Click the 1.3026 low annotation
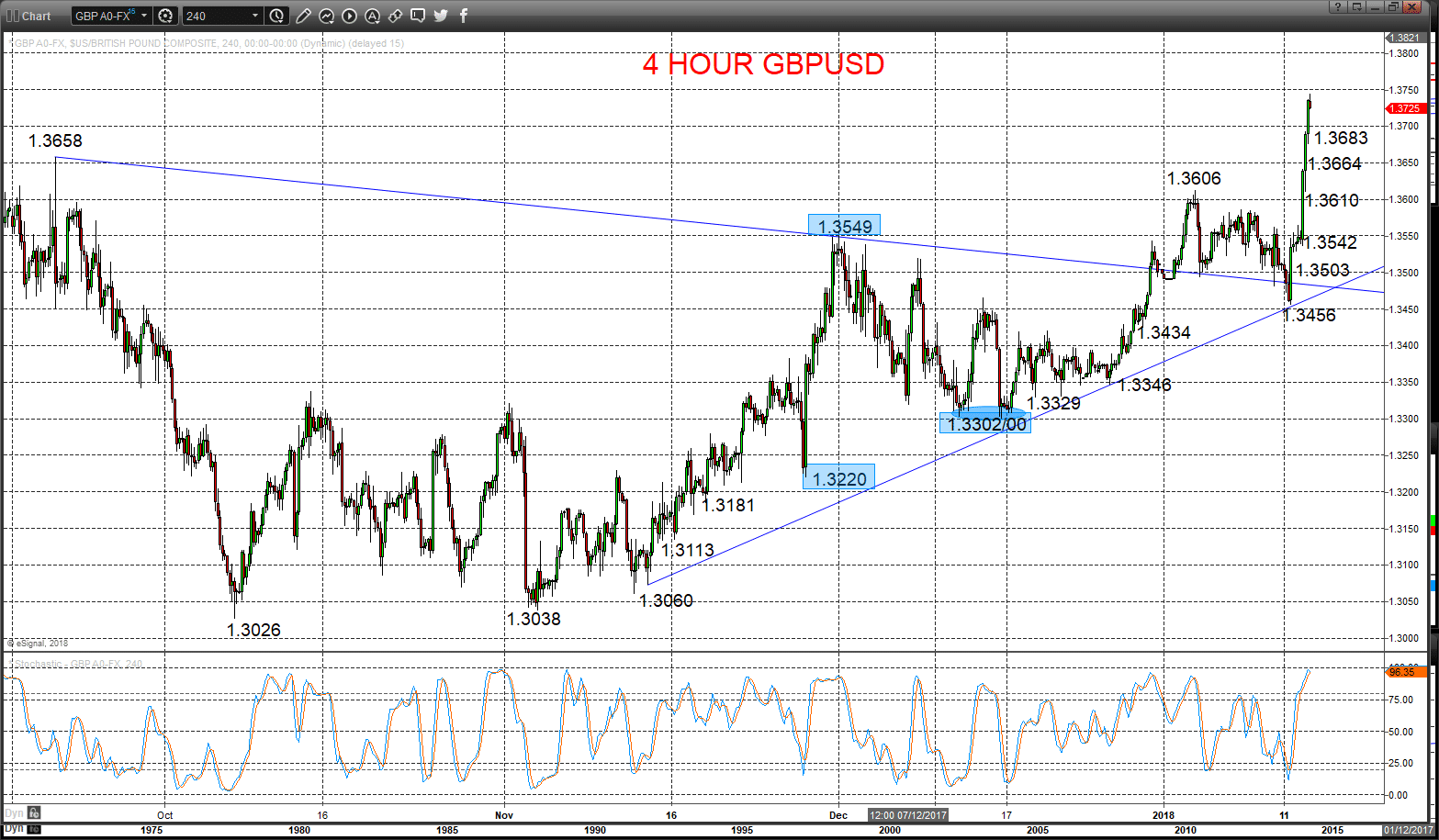 coord(253,630)
